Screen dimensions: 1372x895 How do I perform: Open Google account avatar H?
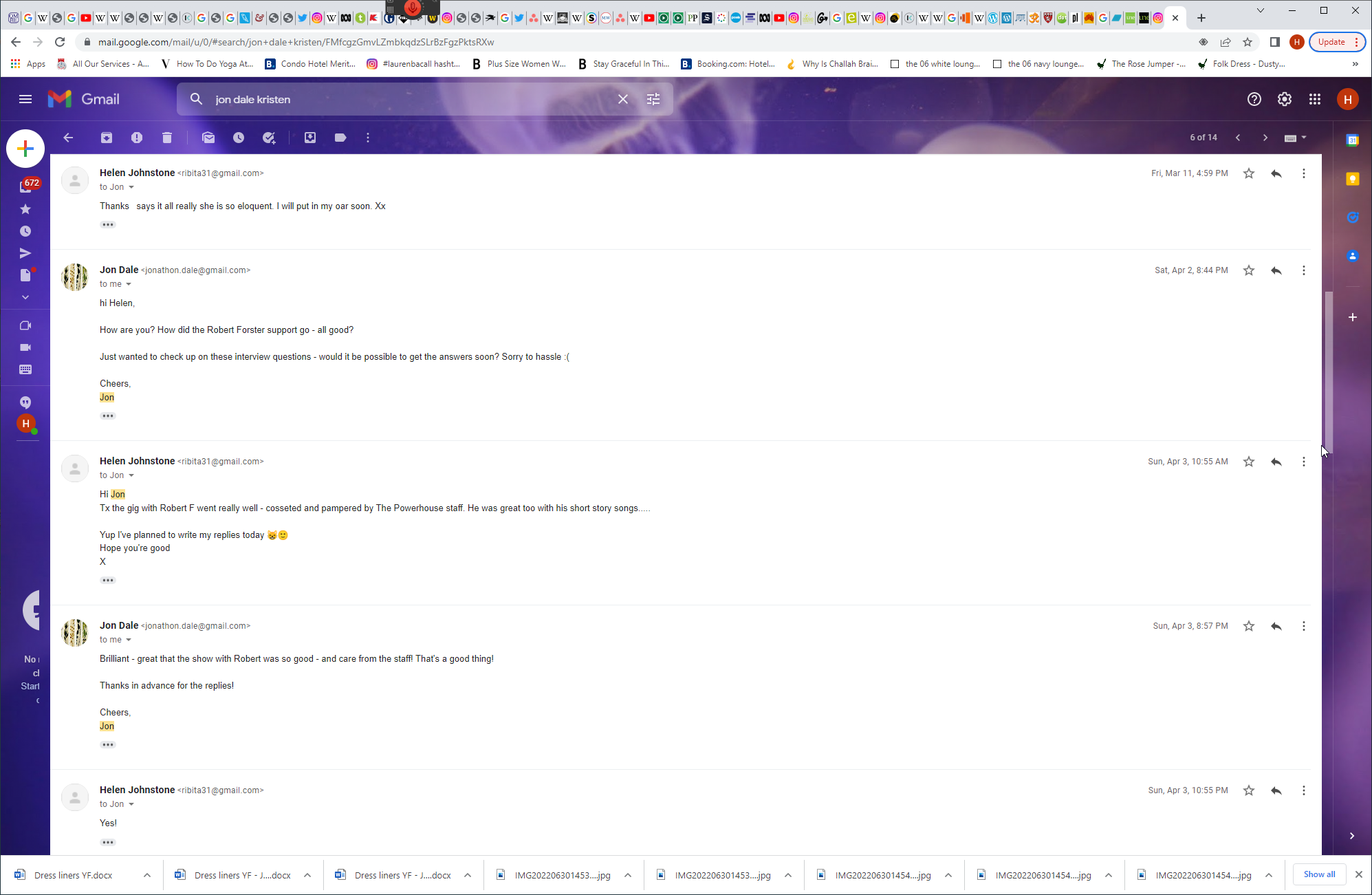coord(1348,99)
